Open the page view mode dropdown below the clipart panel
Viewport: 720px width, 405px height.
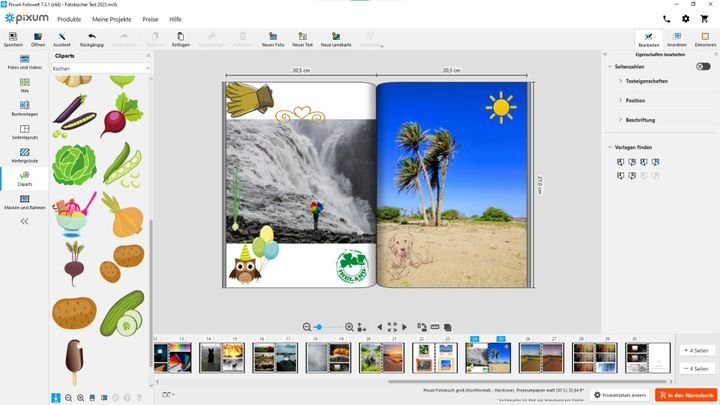[x=169, y=394]
